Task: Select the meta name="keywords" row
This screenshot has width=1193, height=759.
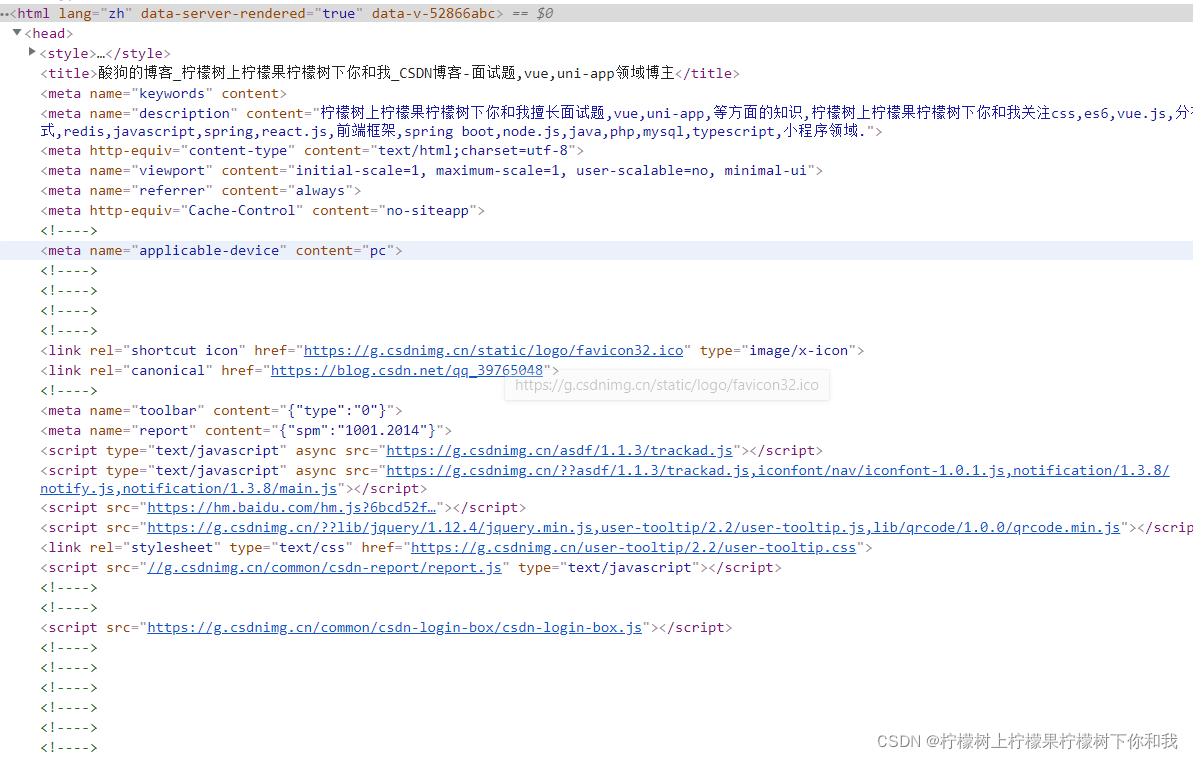Action: click(164, 94)
